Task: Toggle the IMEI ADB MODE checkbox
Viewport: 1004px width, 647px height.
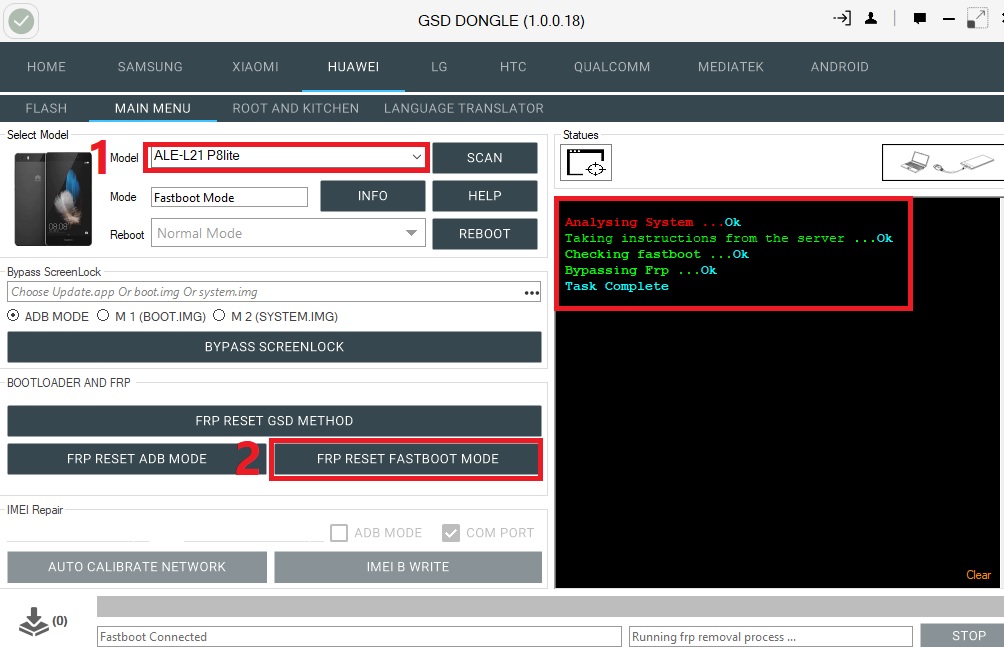Action: coord(339,533)
